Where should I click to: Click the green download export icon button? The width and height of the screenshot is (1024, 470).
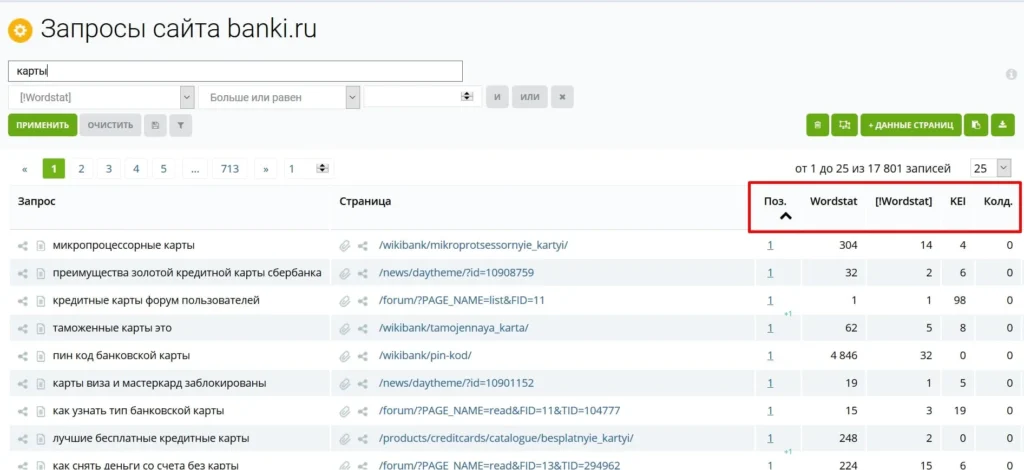(1002, 125)
